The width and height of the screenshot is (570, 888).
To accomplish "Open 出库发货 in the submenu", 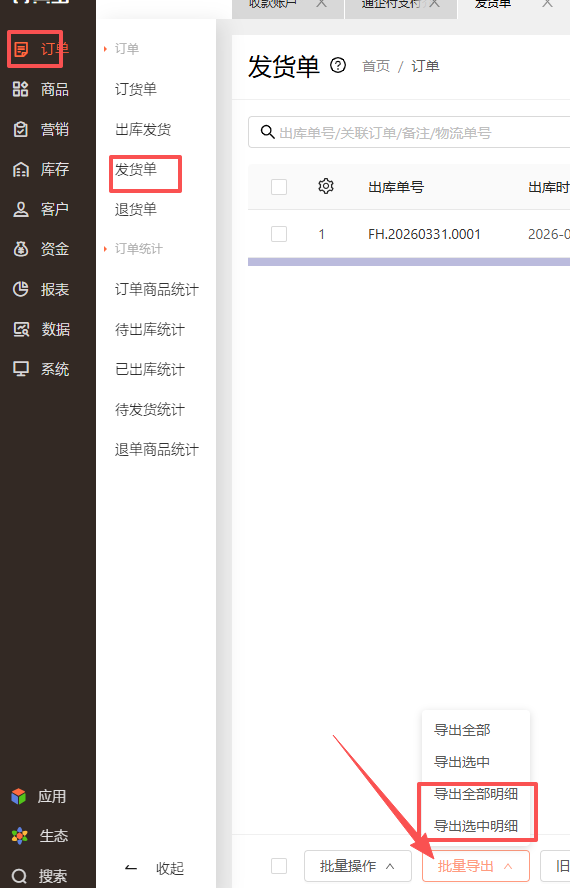I will pos(143,129).
